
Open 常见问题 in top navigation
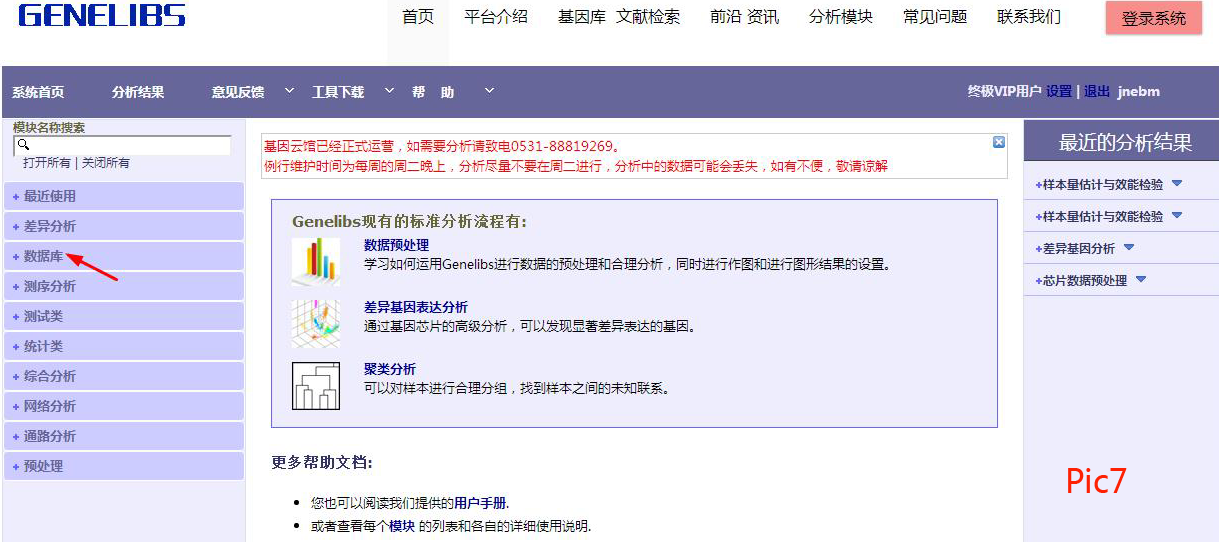934,17
